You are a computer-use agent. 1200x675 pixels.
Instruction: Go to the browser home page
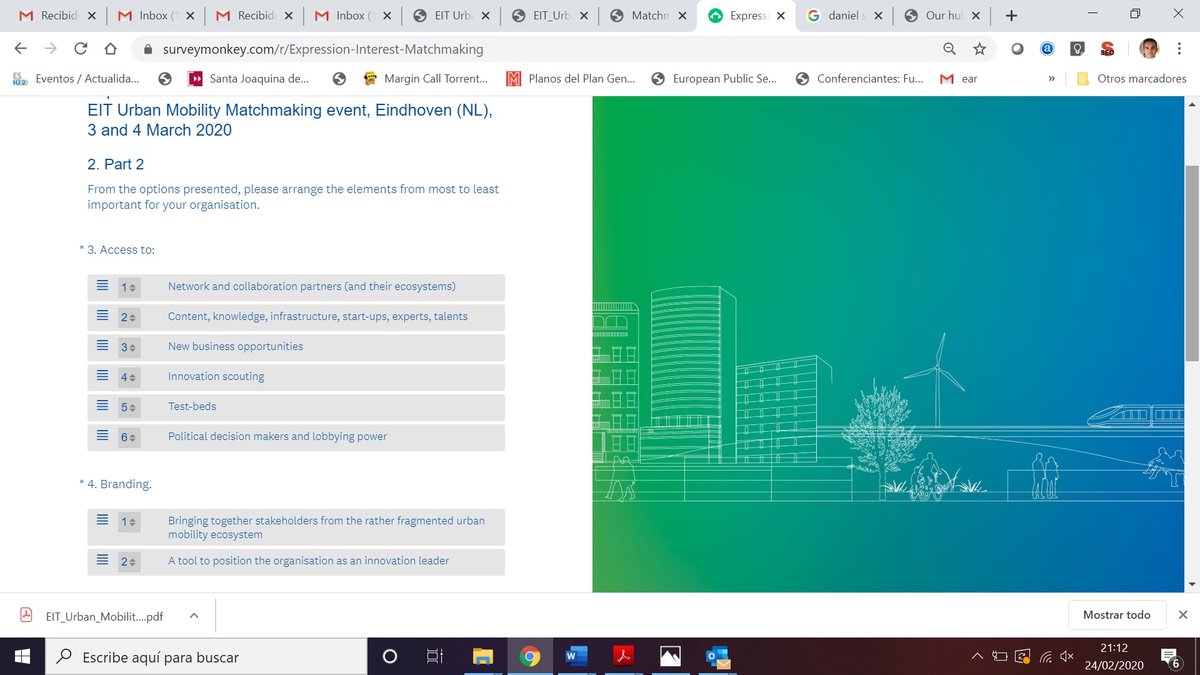[111, 48]
